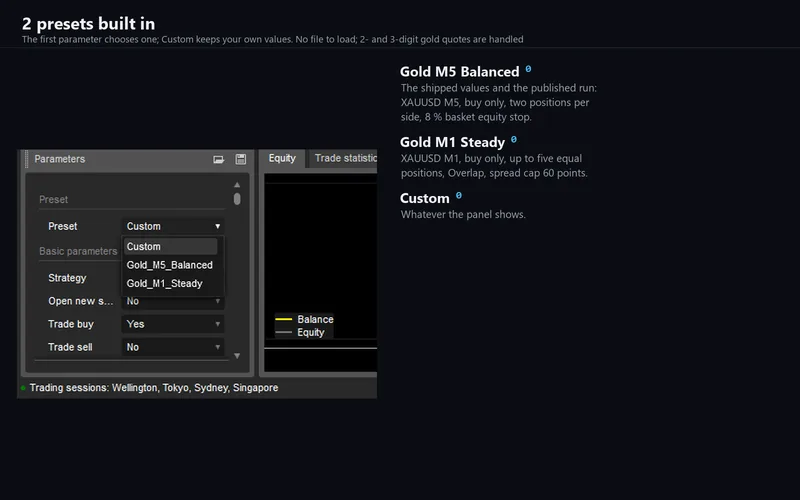800x500 pixels.
Task: Switch to the Equity tab
Action: tap(282, 158)
